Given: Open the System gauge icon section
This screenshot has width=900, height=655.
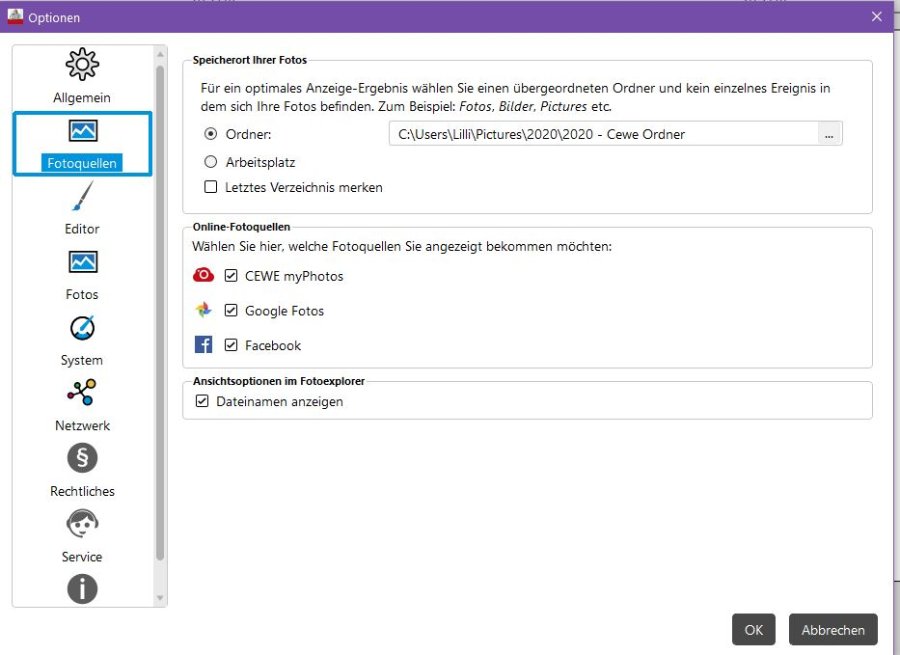Looking at the screenshot, I should (x=82, y=328).
